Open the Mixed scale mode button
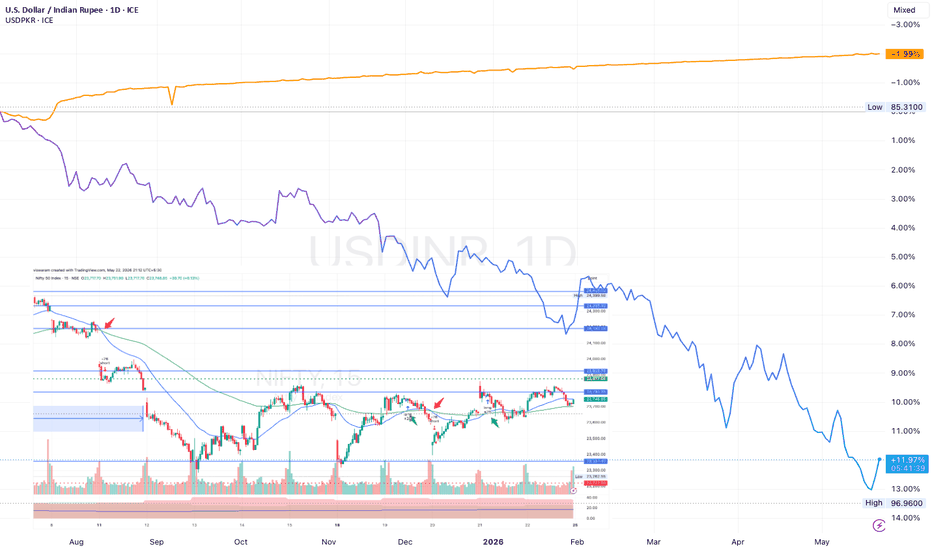Screen dimensions: 932x550 [x=903, y=10]
